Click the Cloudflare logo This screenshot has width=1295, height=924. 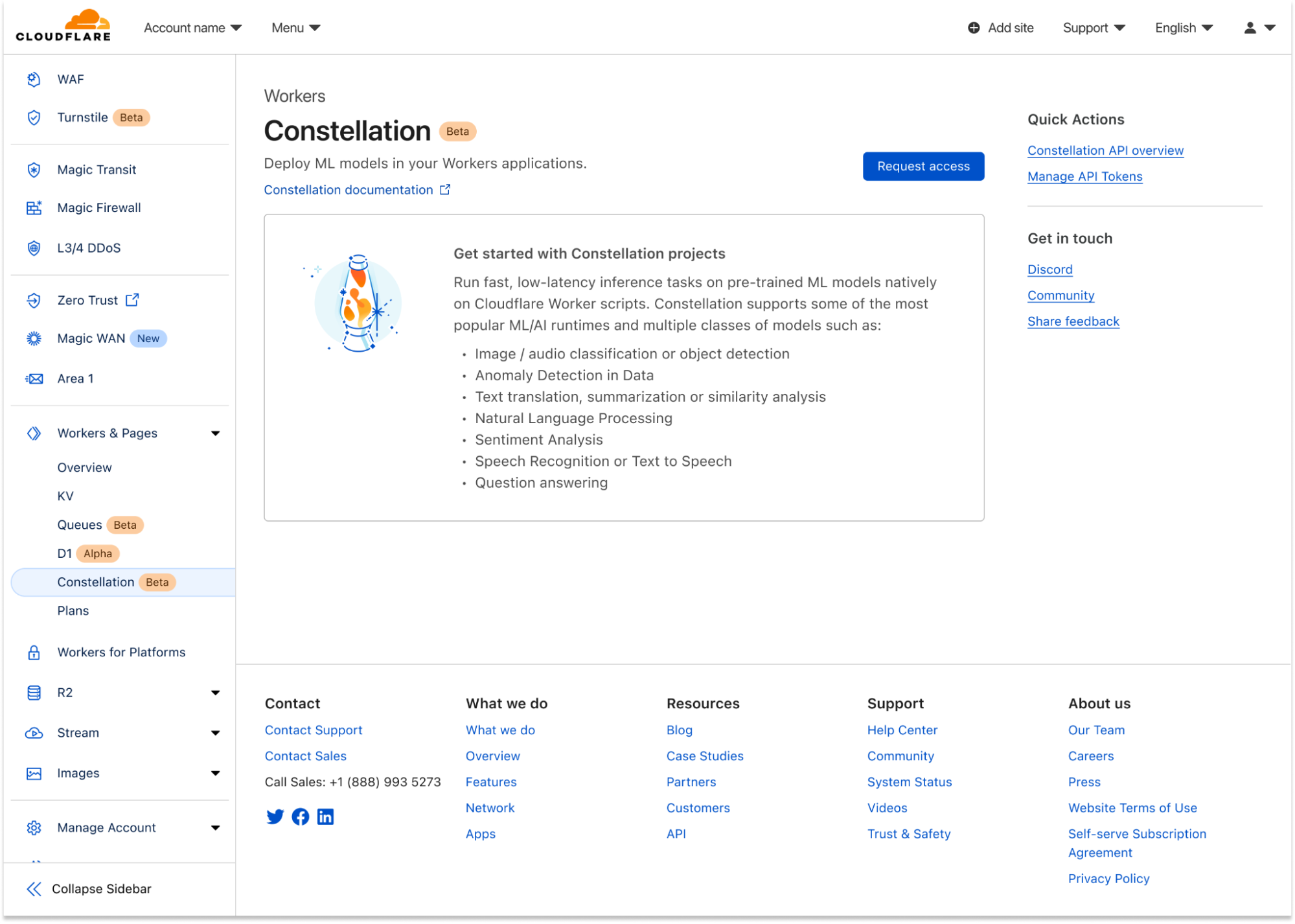pos(63,26)
